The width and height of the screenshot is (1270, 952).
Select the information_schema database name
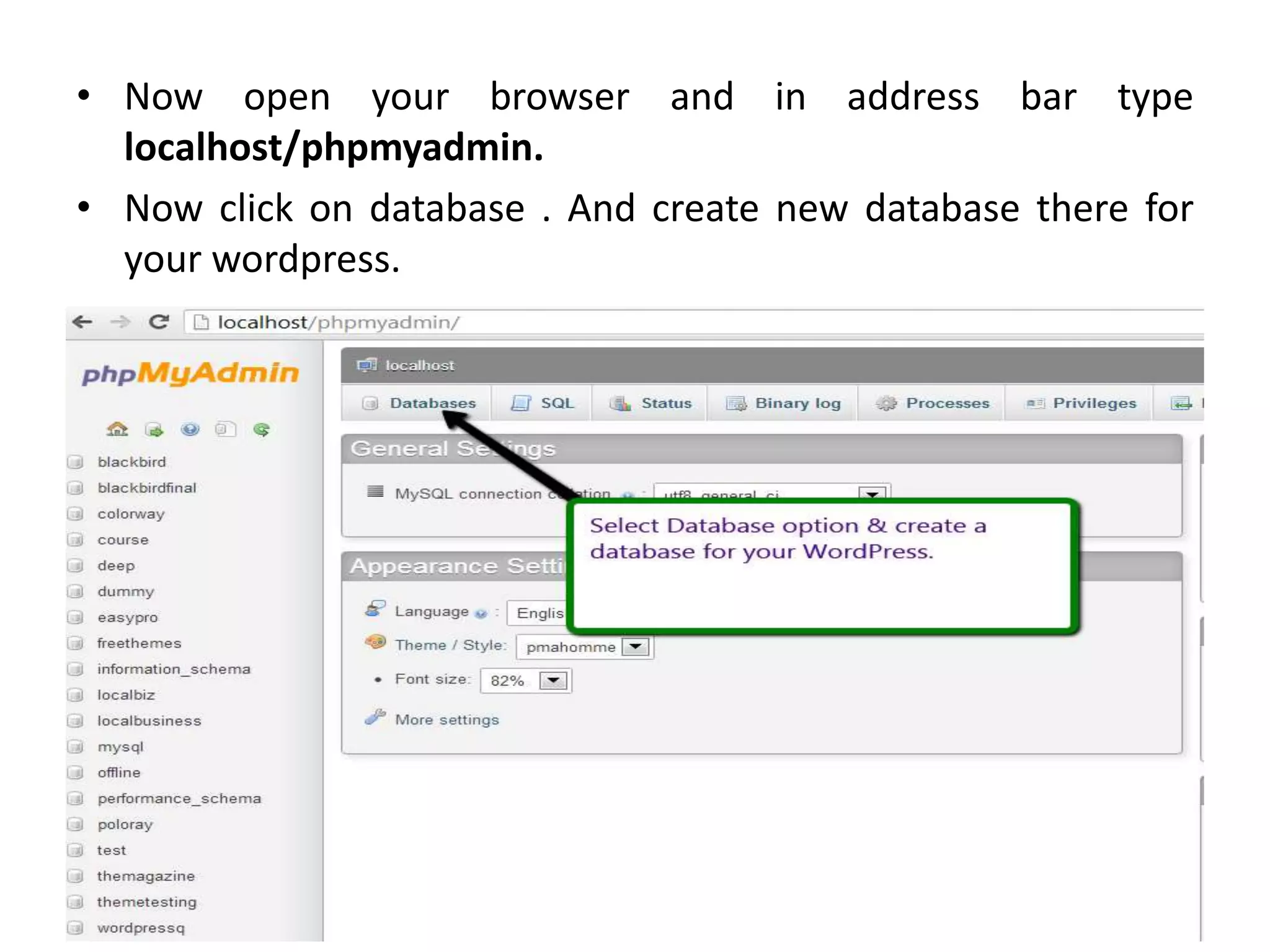pyautogui.click(x=174, y=669)
